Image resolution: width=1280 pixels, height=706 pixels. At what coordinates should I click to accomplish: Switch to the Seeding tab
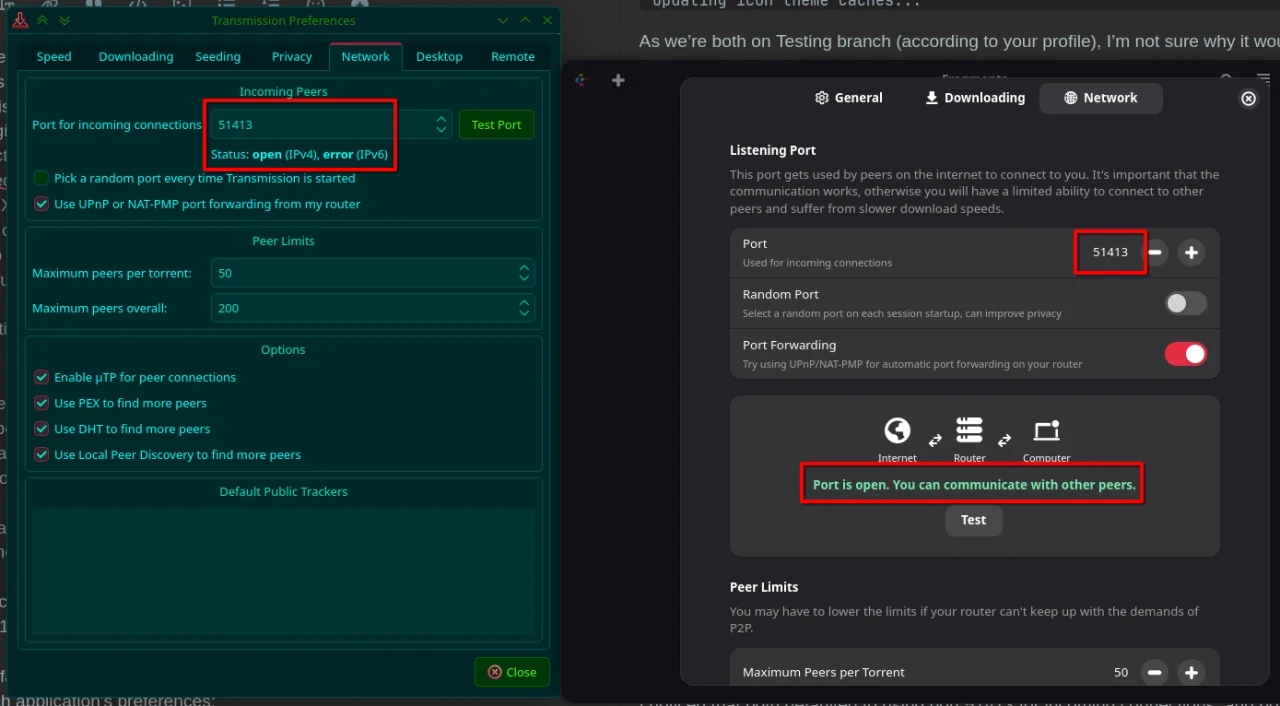tap(218, 57)
